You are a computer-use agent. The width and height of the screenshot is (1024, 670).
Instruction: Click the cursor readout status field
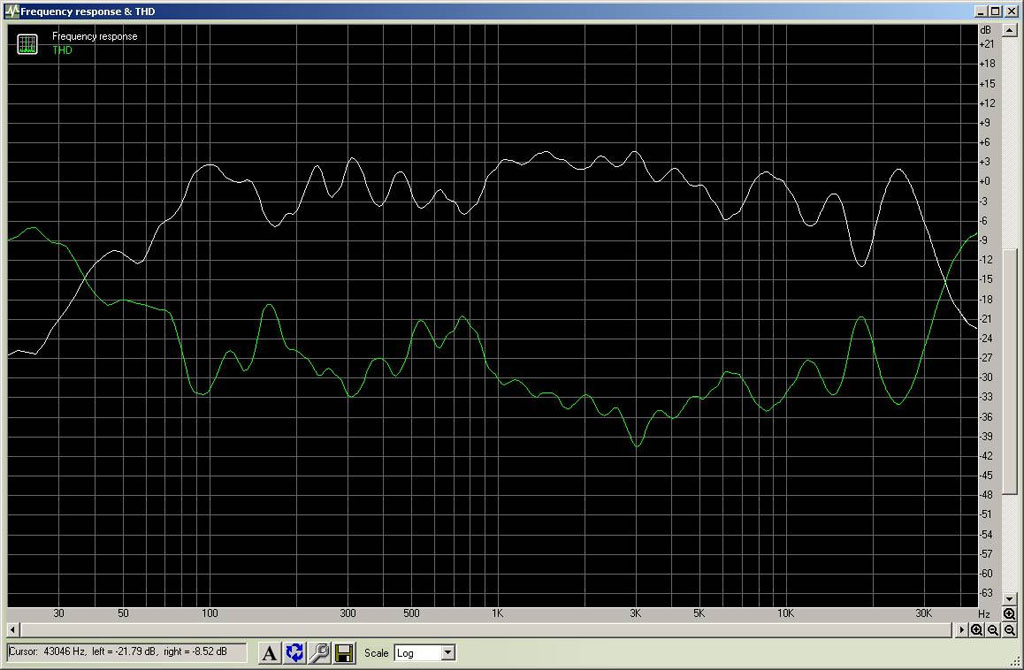[126, 652]
